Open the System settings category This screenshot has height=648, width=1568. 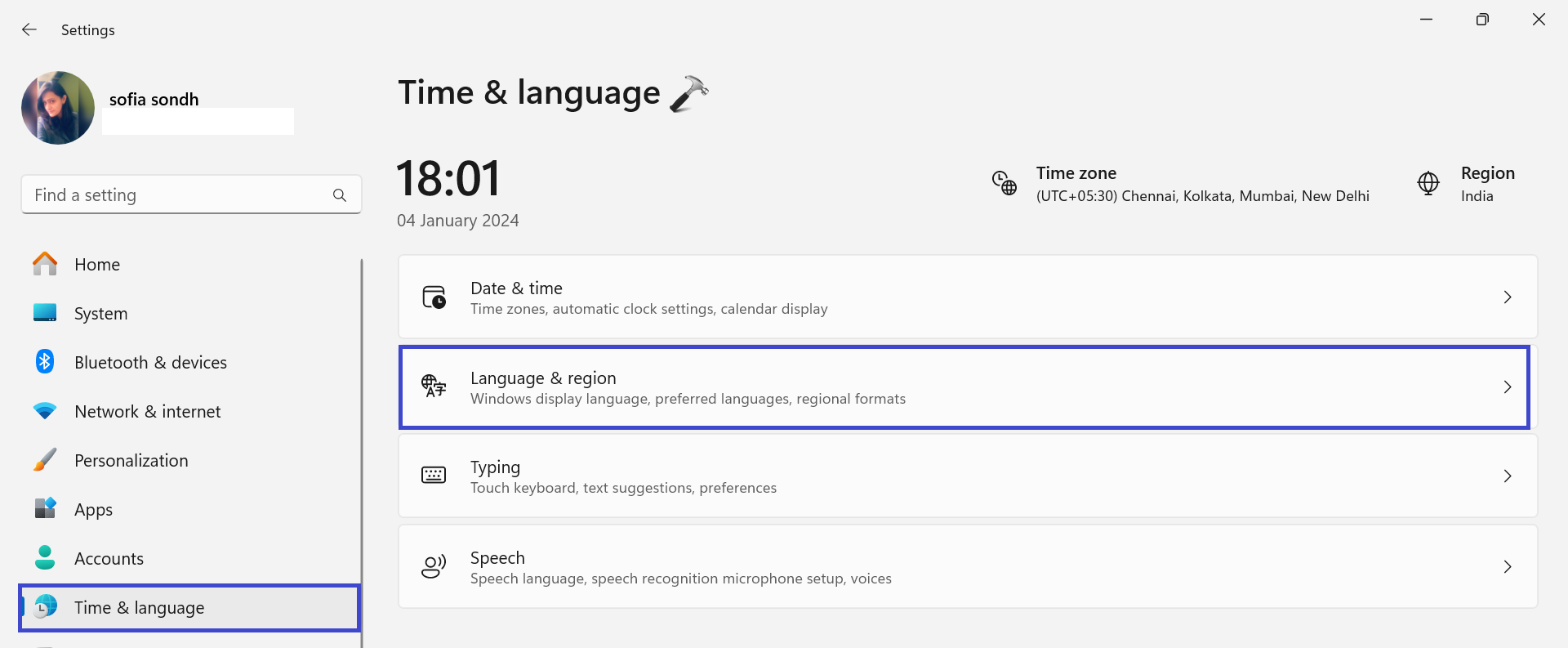point(100,314)
